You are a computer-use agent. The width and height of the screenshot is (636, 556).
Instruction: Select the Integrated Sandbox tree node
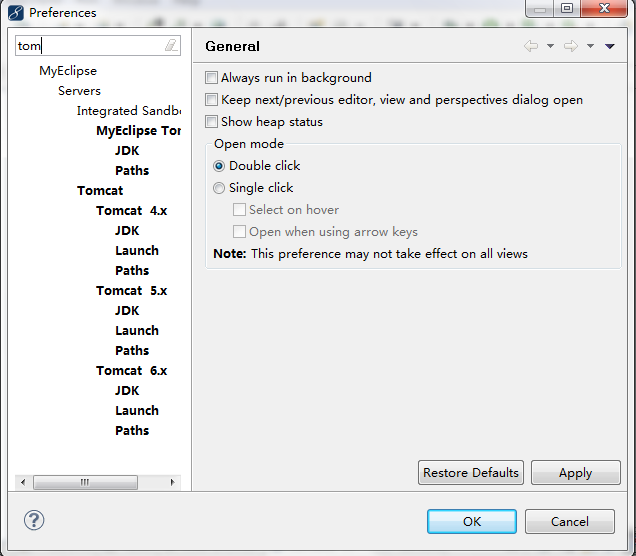click(x=129, y=111)
